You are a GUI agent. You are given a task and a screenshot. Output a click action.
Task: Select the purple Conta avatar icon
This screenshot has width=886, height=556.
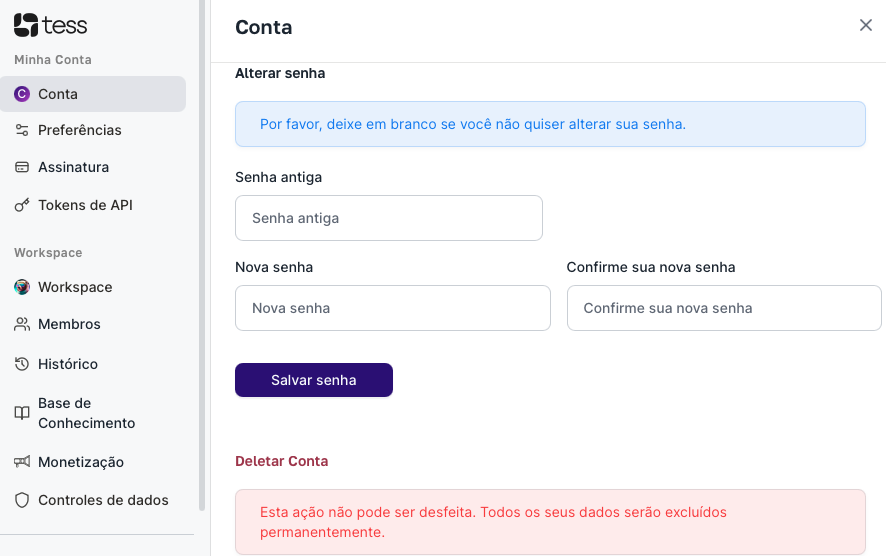point(21,94)
